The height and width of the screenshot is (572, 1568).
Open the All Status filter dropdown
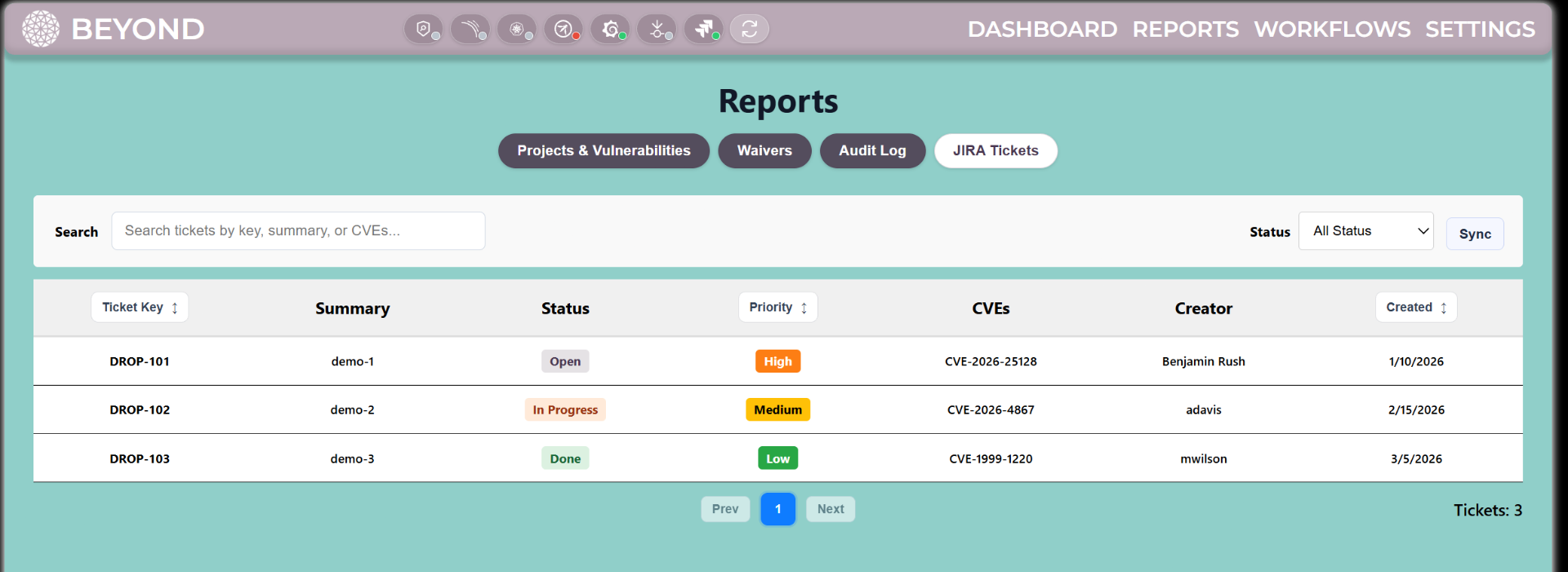[x=1365, y=231]
